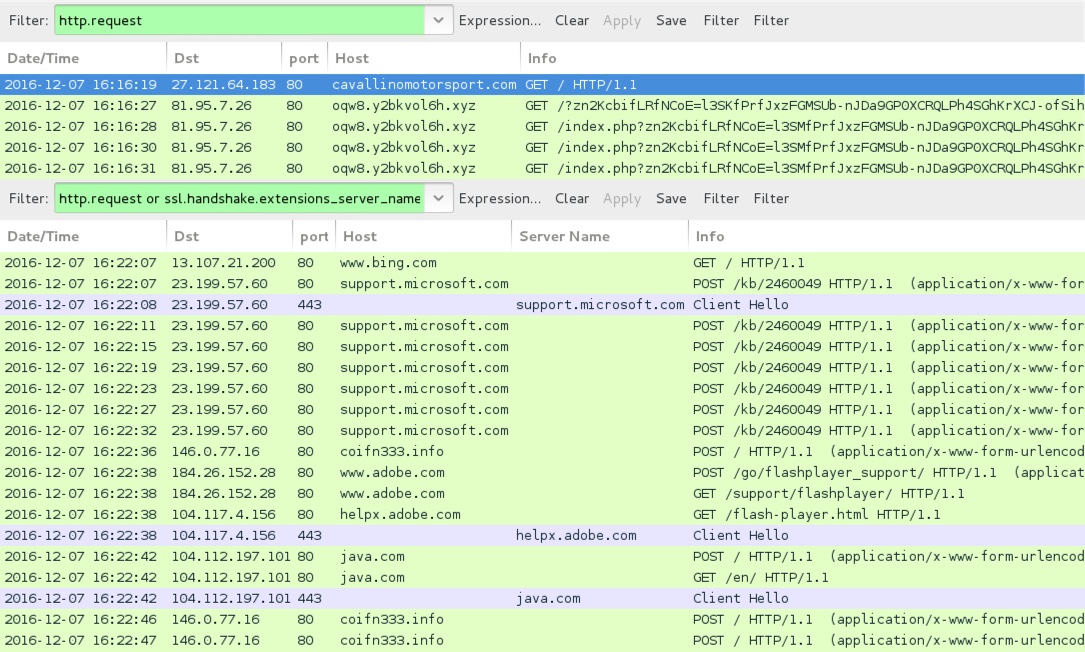Clear the http.request-only filter using Clear
Image resolution: width=1085 pixels, height=652 pixels.
[572, 21]
